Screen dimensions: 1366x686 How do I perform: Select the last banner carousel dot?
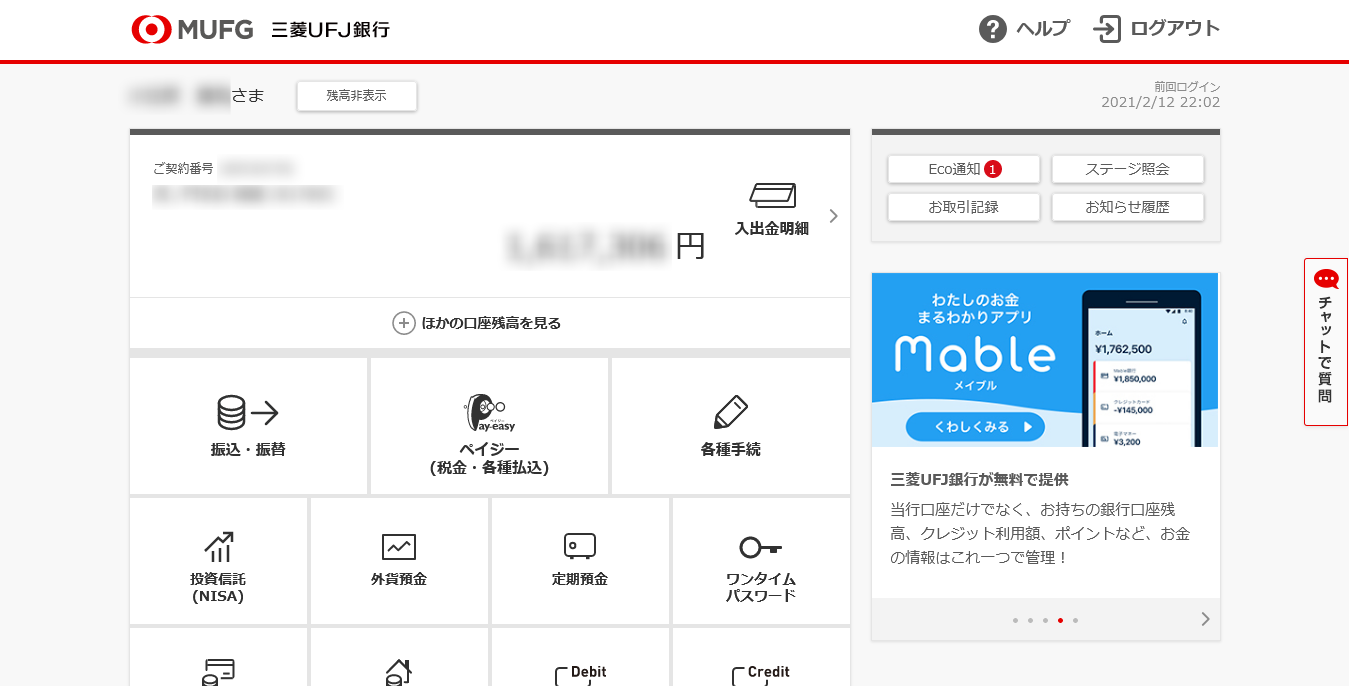pyautogui.click(x=1075, y=620)
